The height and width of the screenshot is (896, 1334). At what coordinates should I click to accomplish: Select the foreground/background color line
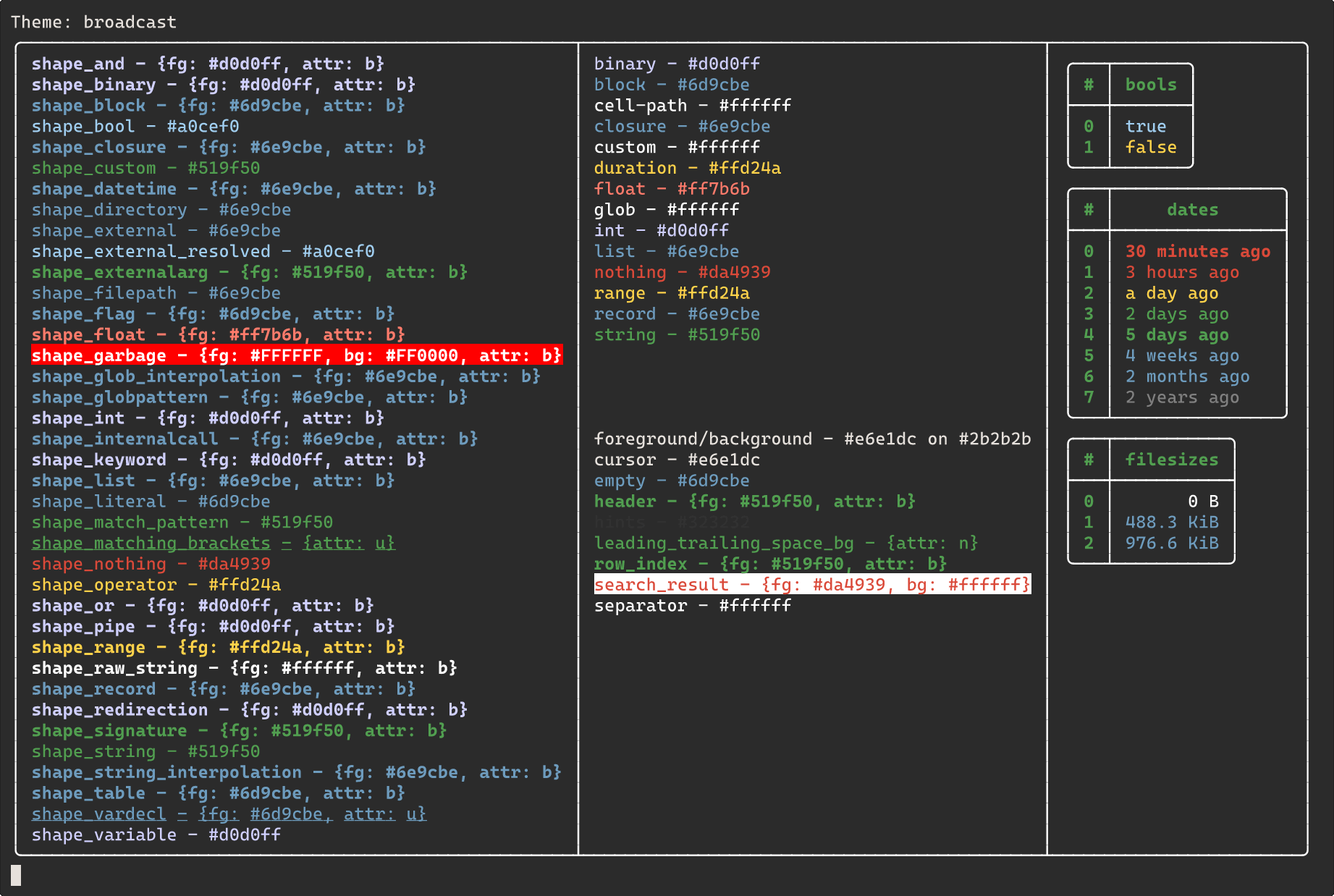813,439
